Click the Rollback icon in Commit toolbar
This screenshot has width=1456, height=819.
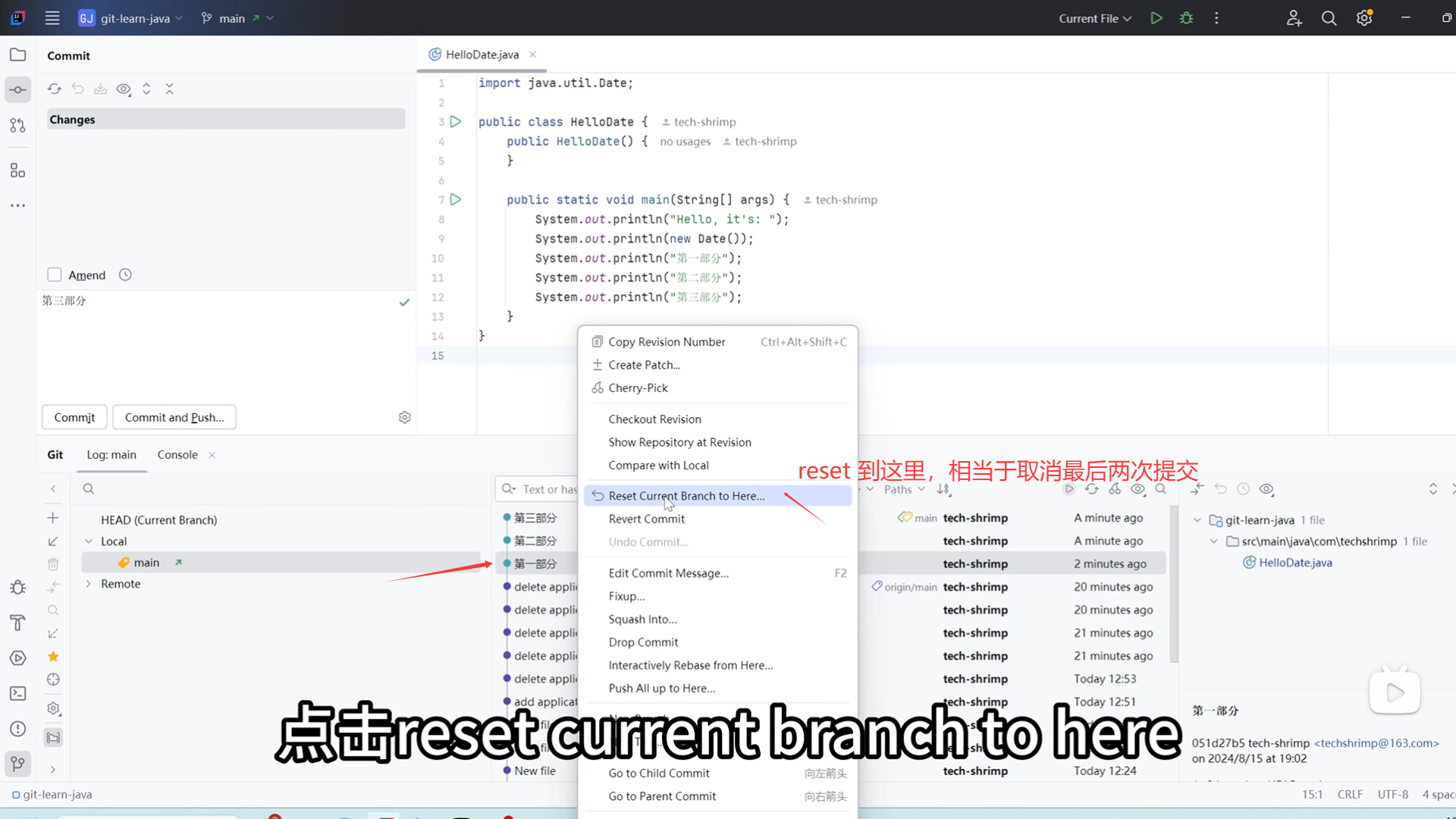coord(77,89)
